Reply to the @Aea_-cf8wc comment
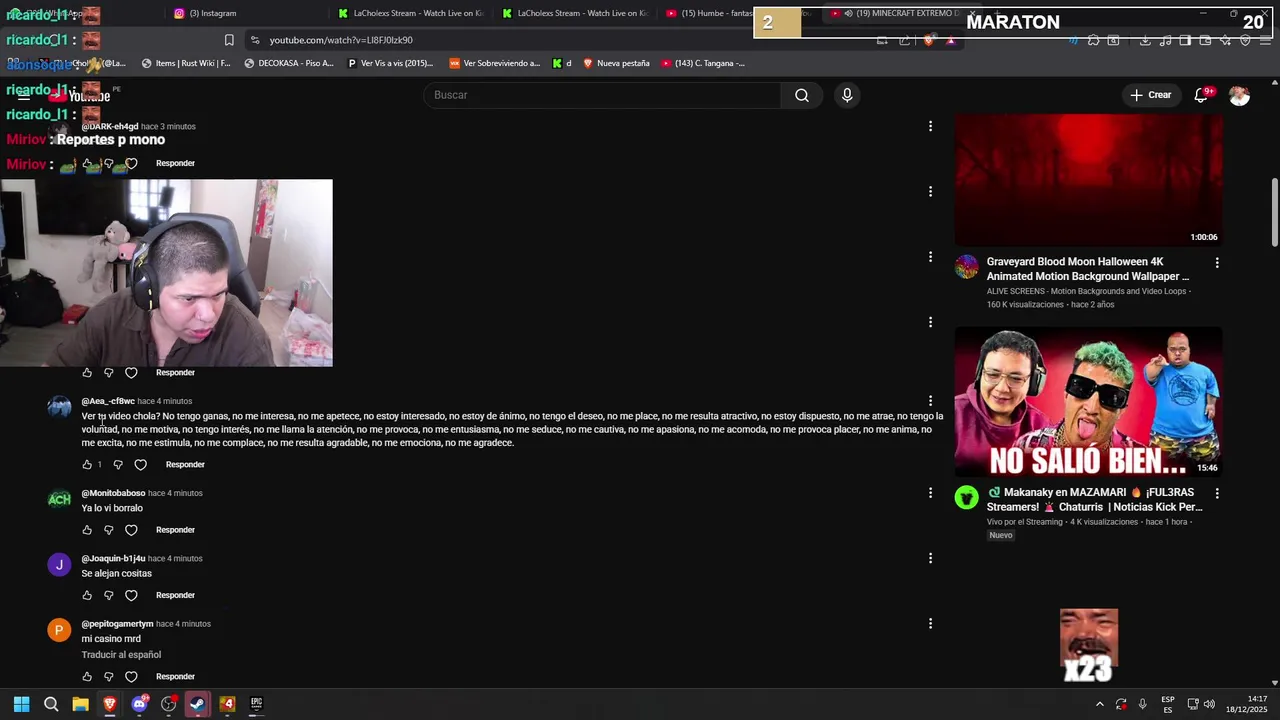The height and width of the screenshot is (720, 1280). (x=185, y=465)
